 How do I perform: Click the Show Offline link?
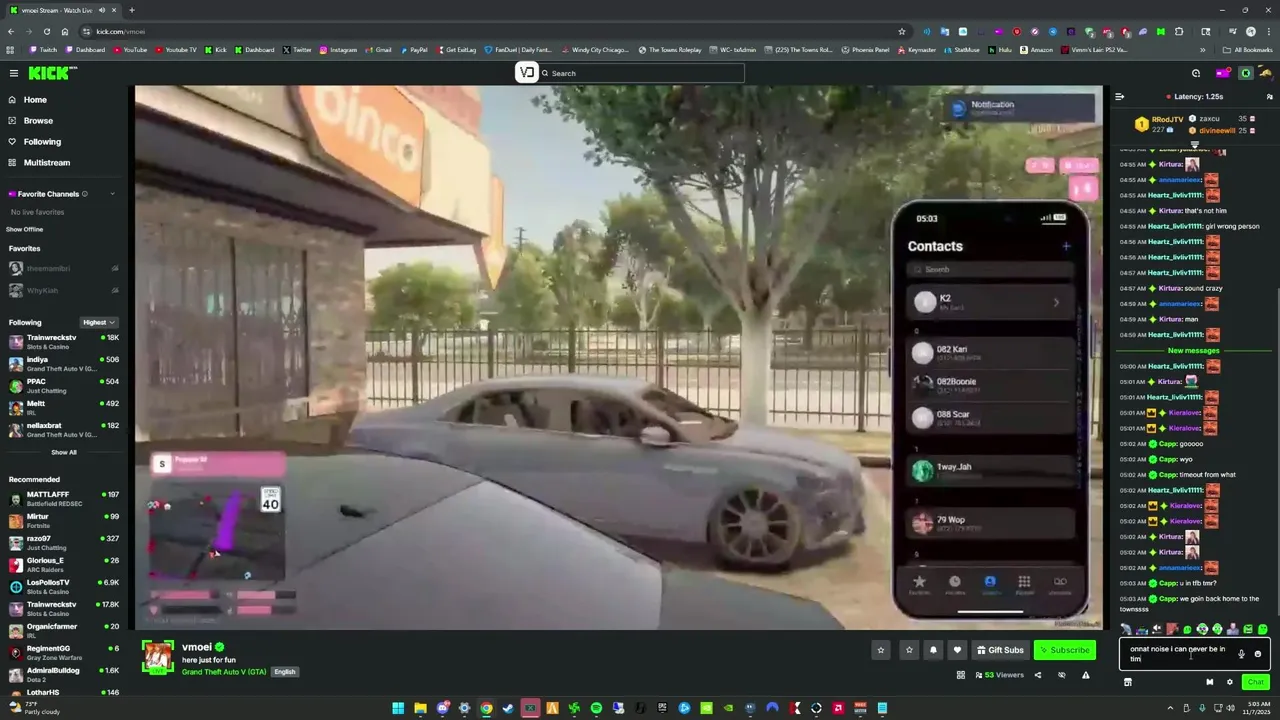tap(26, 229)
